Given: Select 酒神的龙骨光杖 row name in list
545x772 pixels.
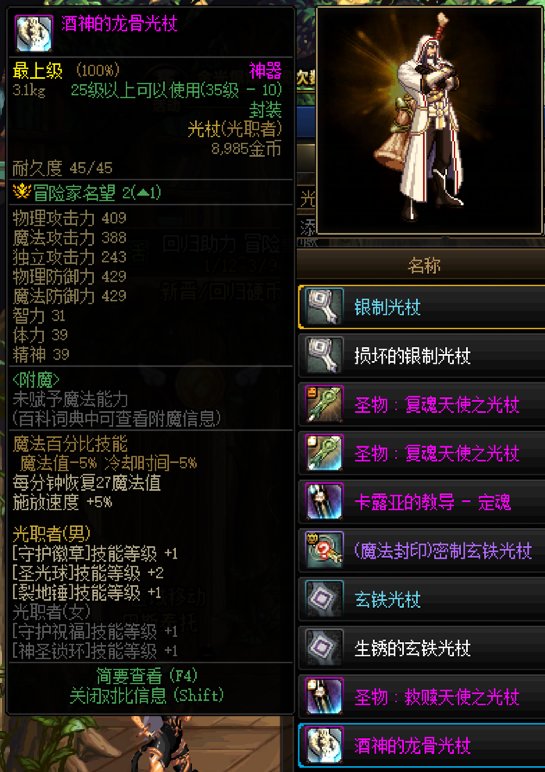Looking at the screenshot, I should tap(413, 745).
